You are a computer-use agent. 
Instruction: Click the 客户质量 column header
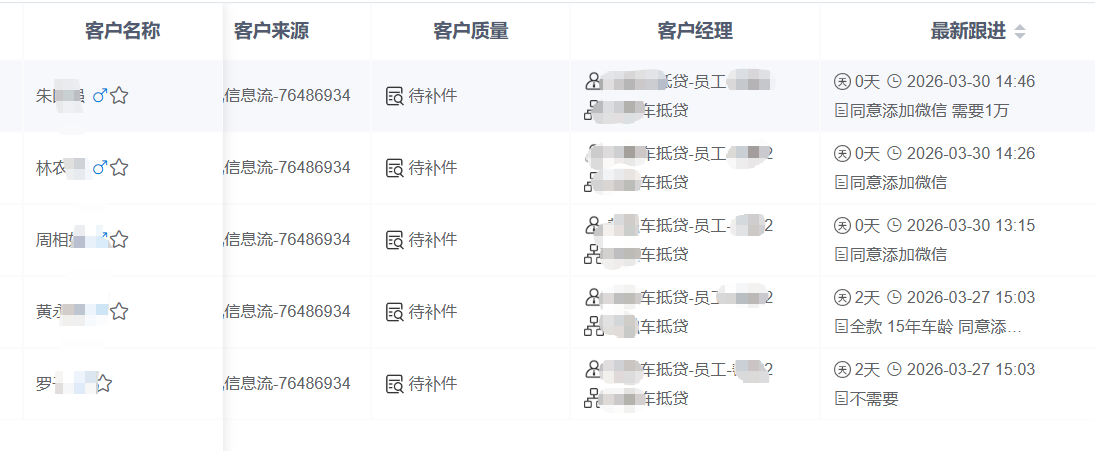coord(471,31)
